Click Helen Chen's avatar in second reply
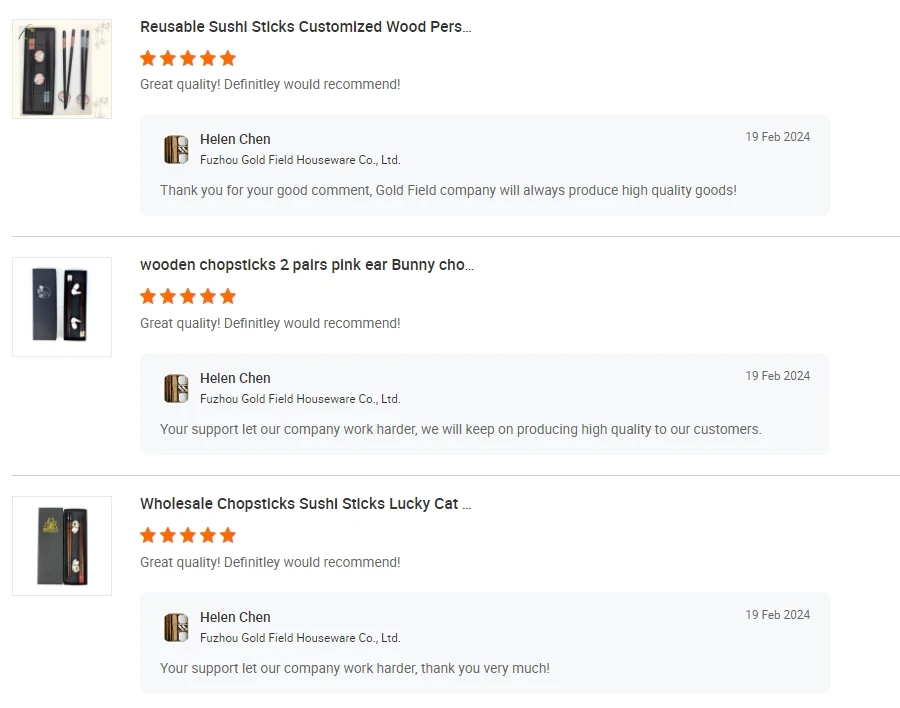The image size is (900, 708). tap(176, 388)
